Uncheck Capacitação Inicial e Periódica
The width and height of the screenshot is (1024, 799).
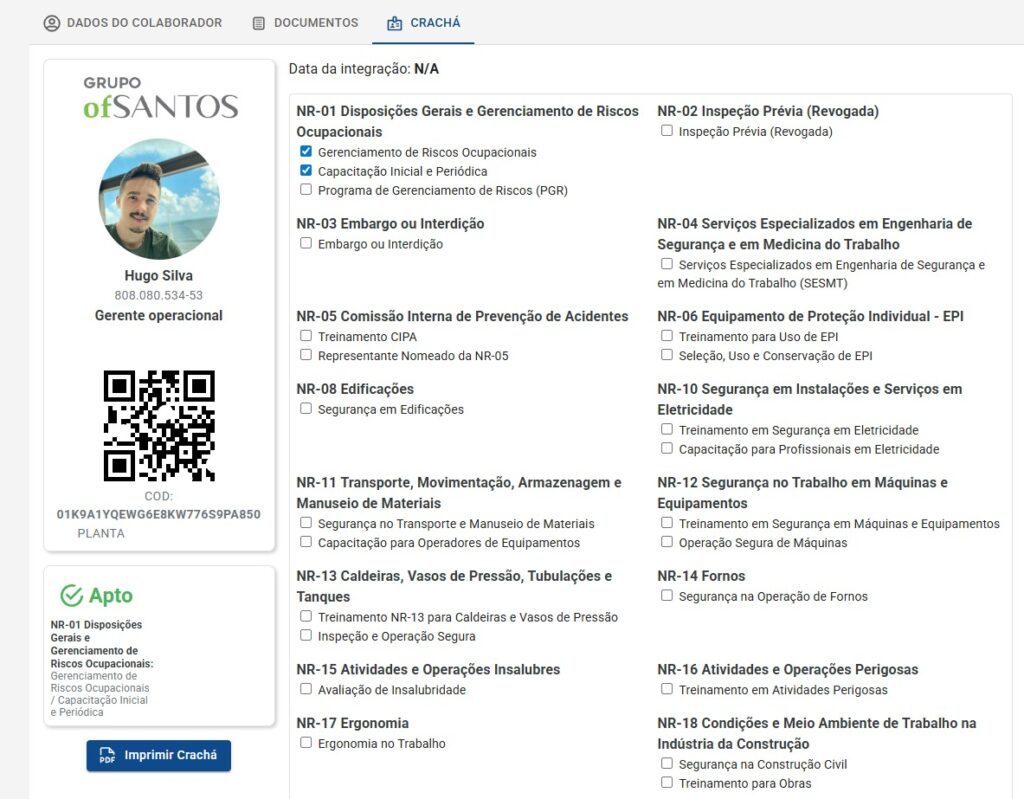click(x=306, y=171)
